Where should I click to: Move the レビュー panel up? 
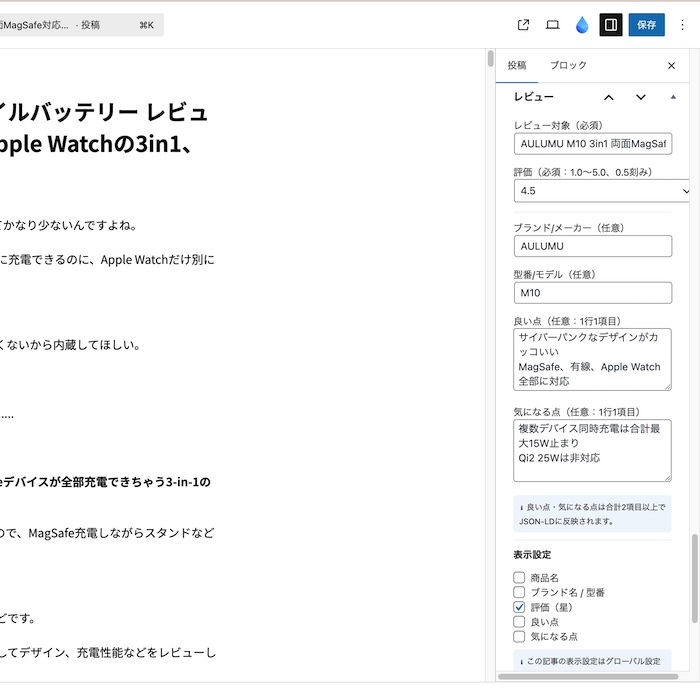[608, 97]
